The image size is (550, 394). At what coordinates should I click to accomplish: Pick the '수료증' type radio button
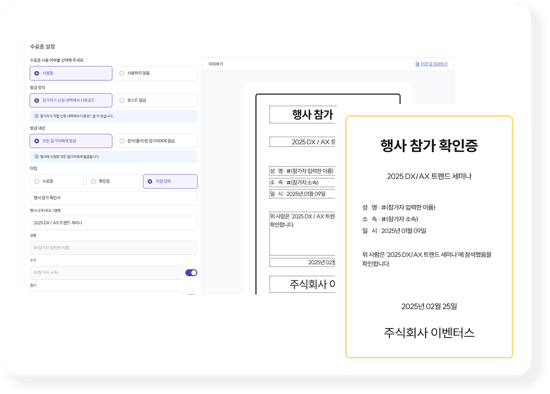point(57,181)
